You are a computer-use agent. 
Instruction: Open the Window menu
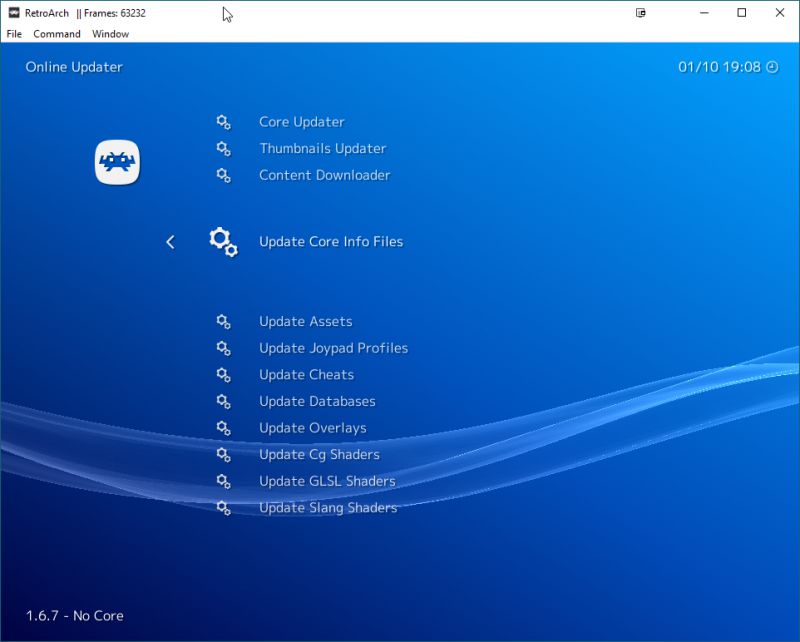click(x=109, y=33)
